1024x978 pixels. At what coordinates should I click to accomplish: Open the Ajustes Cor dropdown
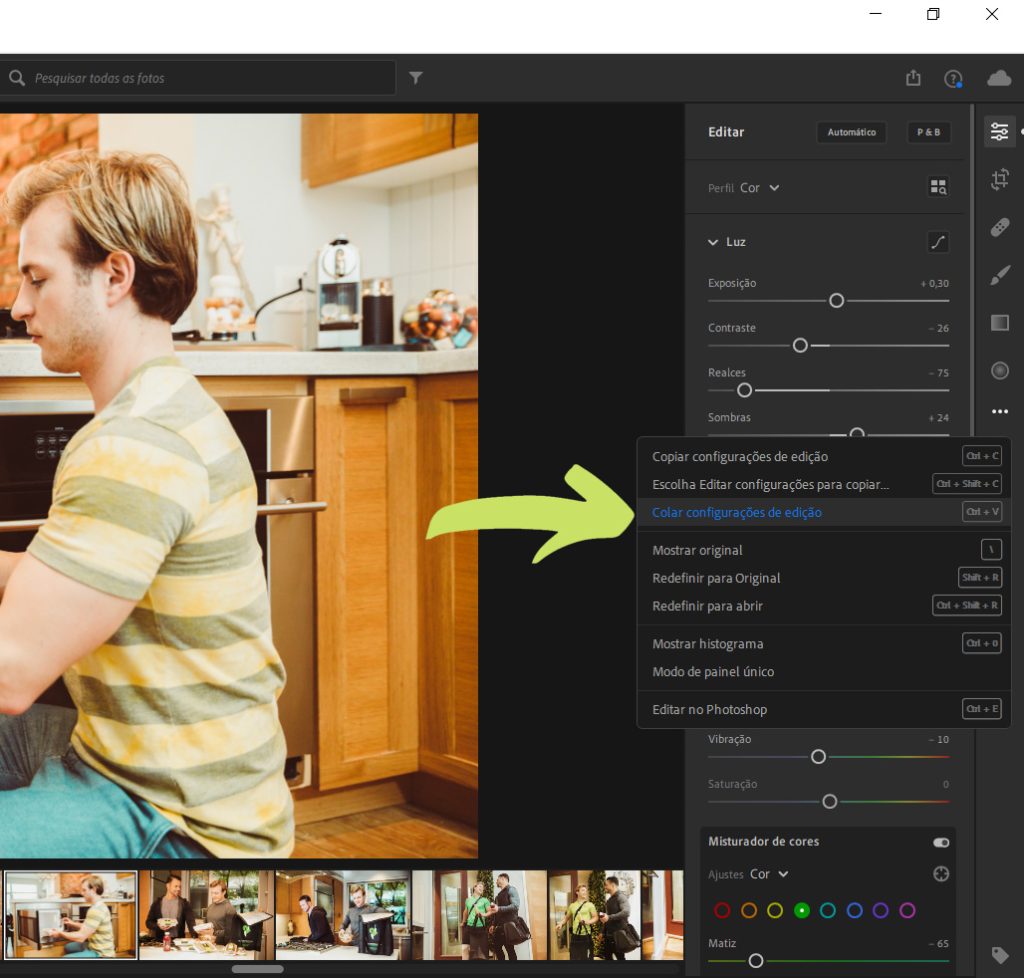(x=769, y=874)
